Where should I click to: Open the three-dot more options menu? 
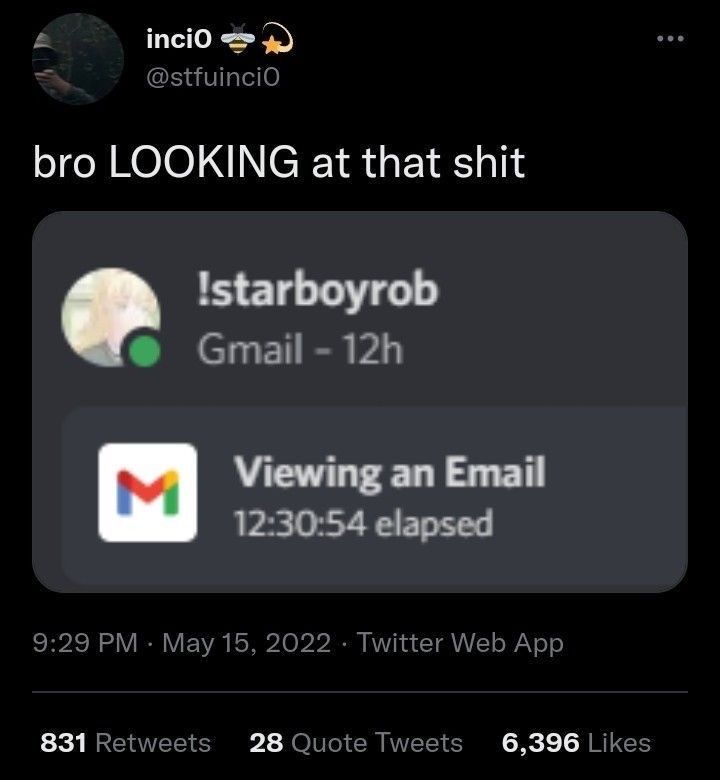670,39
